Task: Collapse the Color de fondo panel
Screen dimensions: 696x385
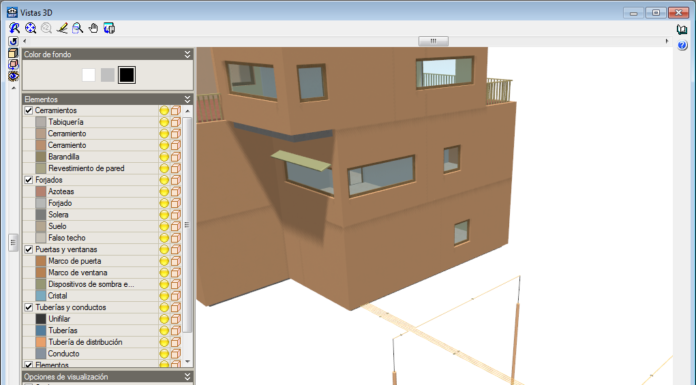Action: (x=187, y=54)
